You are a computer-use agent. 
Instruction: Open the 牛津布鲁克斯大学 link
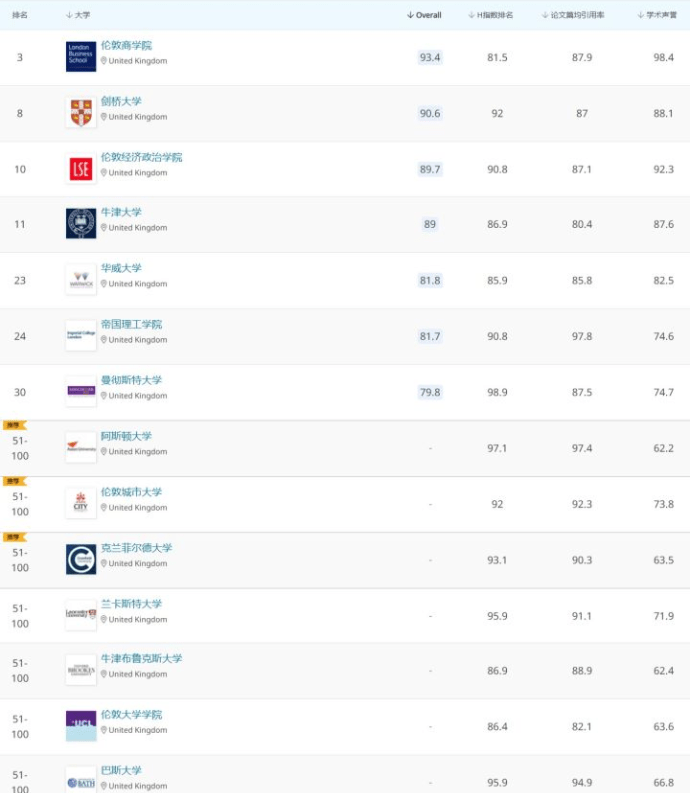pyautogui.click(x=141, y=659)
